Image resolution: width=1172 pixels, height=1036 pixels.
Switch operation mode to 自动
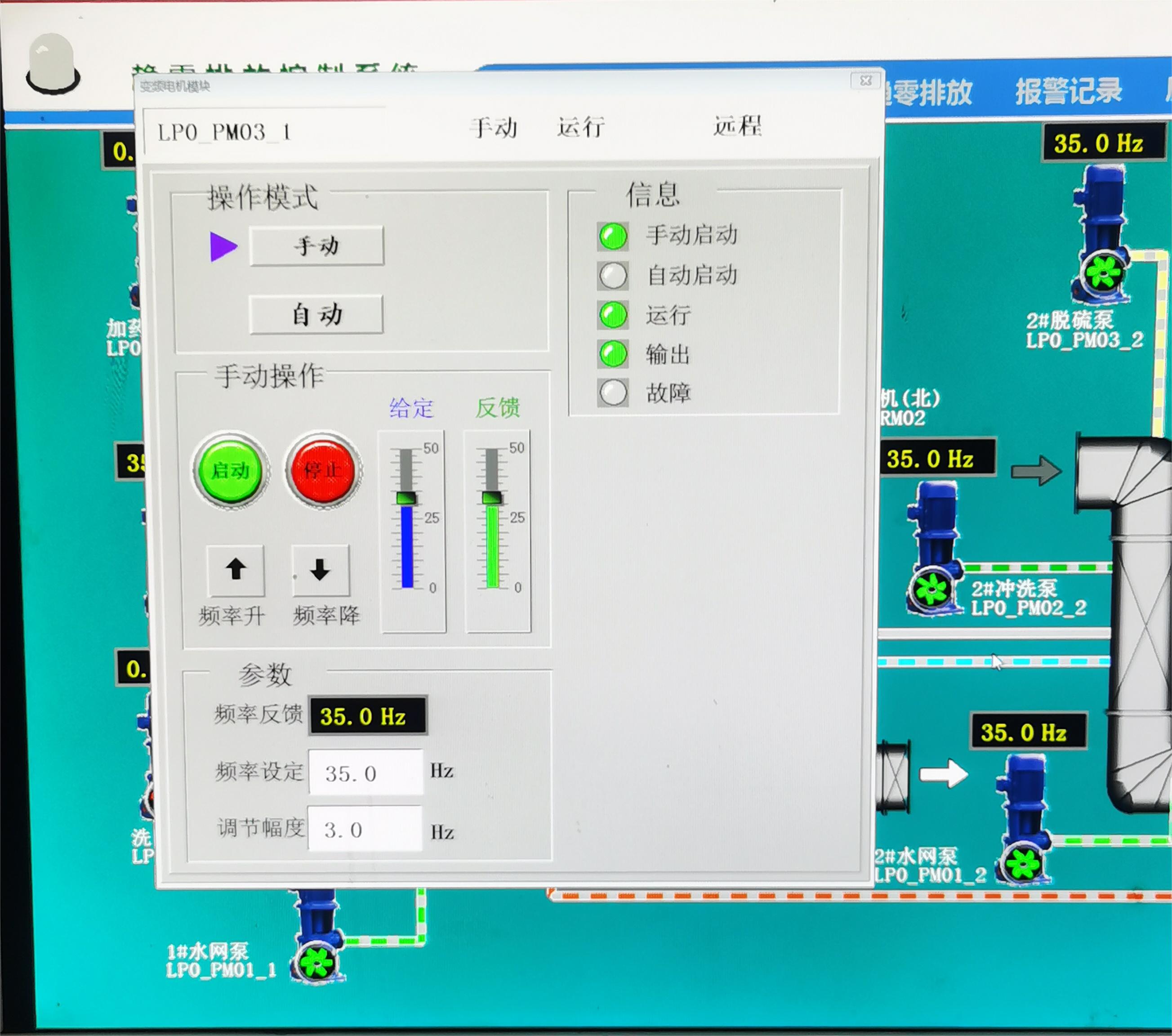click(316, 314)
